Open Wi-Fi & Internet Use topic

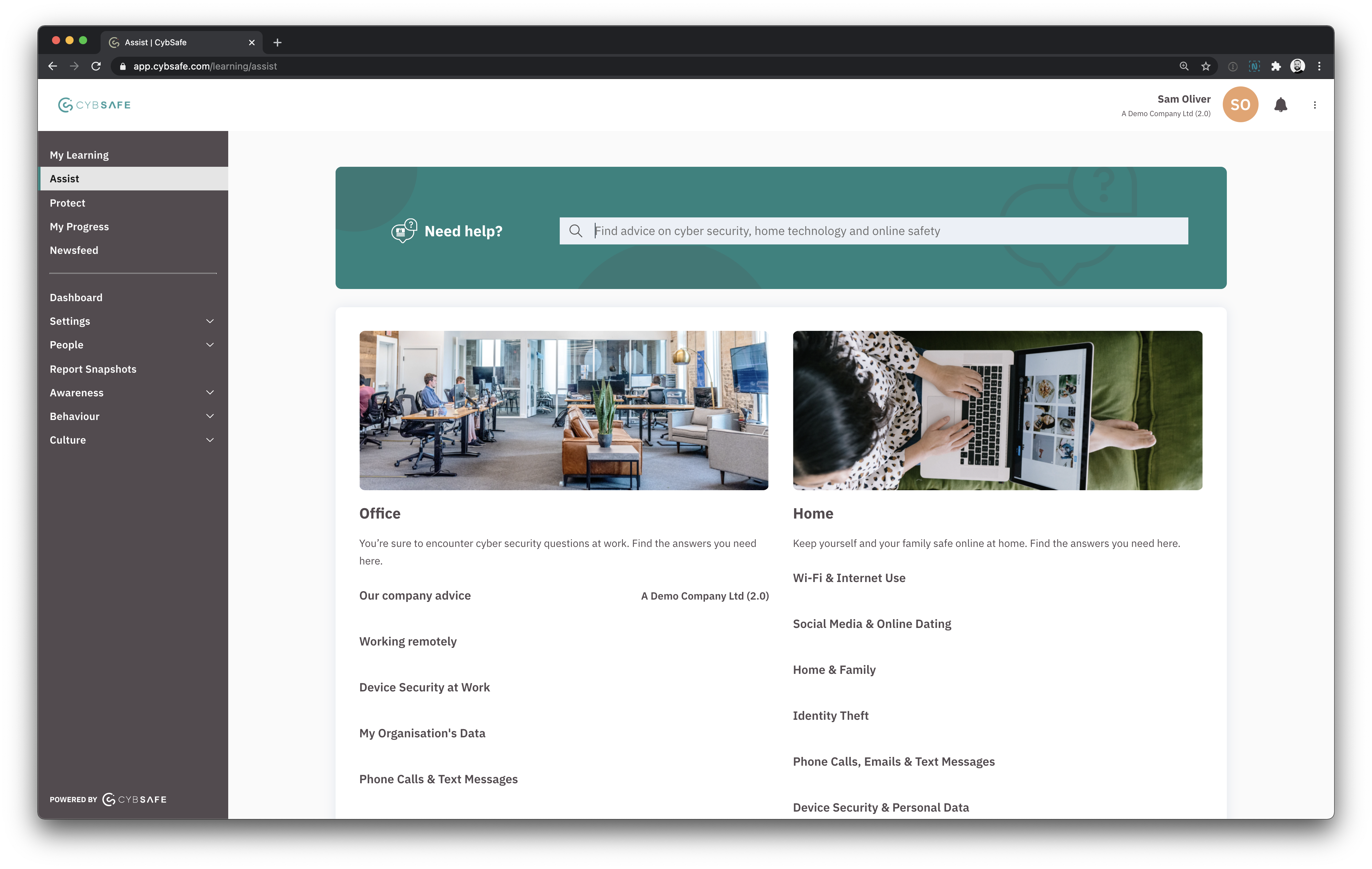point(849,578)
